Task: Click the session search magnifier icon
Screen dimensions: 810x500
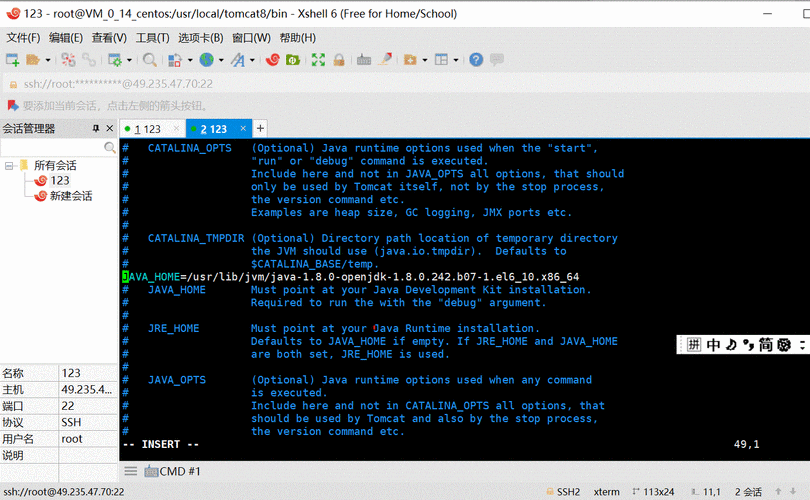Action: [x=110, y=148]
